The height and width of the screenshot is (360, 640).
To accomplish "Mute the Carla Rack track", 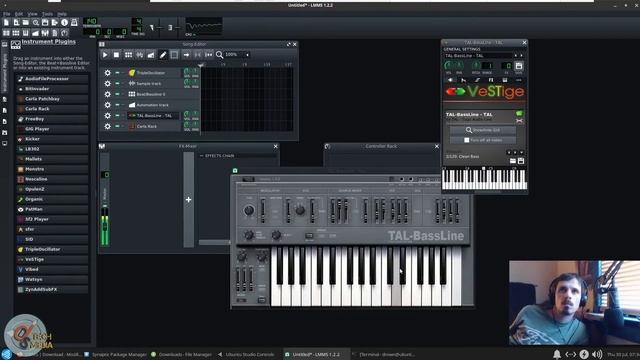I will coord(118,127).
